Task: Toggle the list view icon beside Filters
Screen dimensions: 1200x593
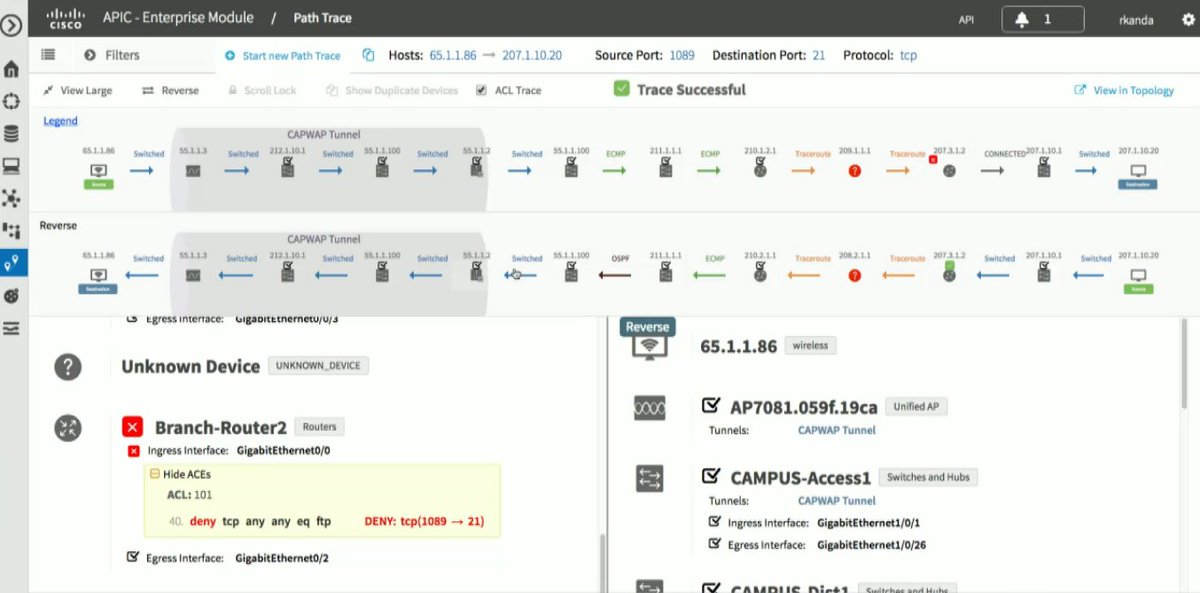Action: pos(47,55)
